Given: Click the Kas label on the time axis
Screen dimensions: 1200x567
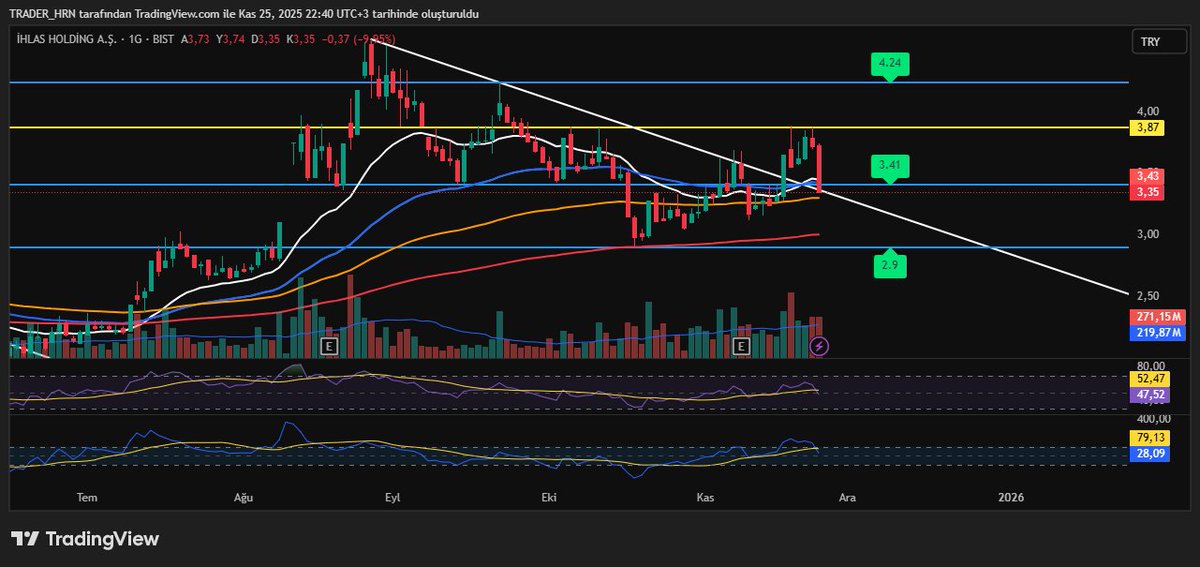Looking at the screenshot, I should (x=704, y=496).
